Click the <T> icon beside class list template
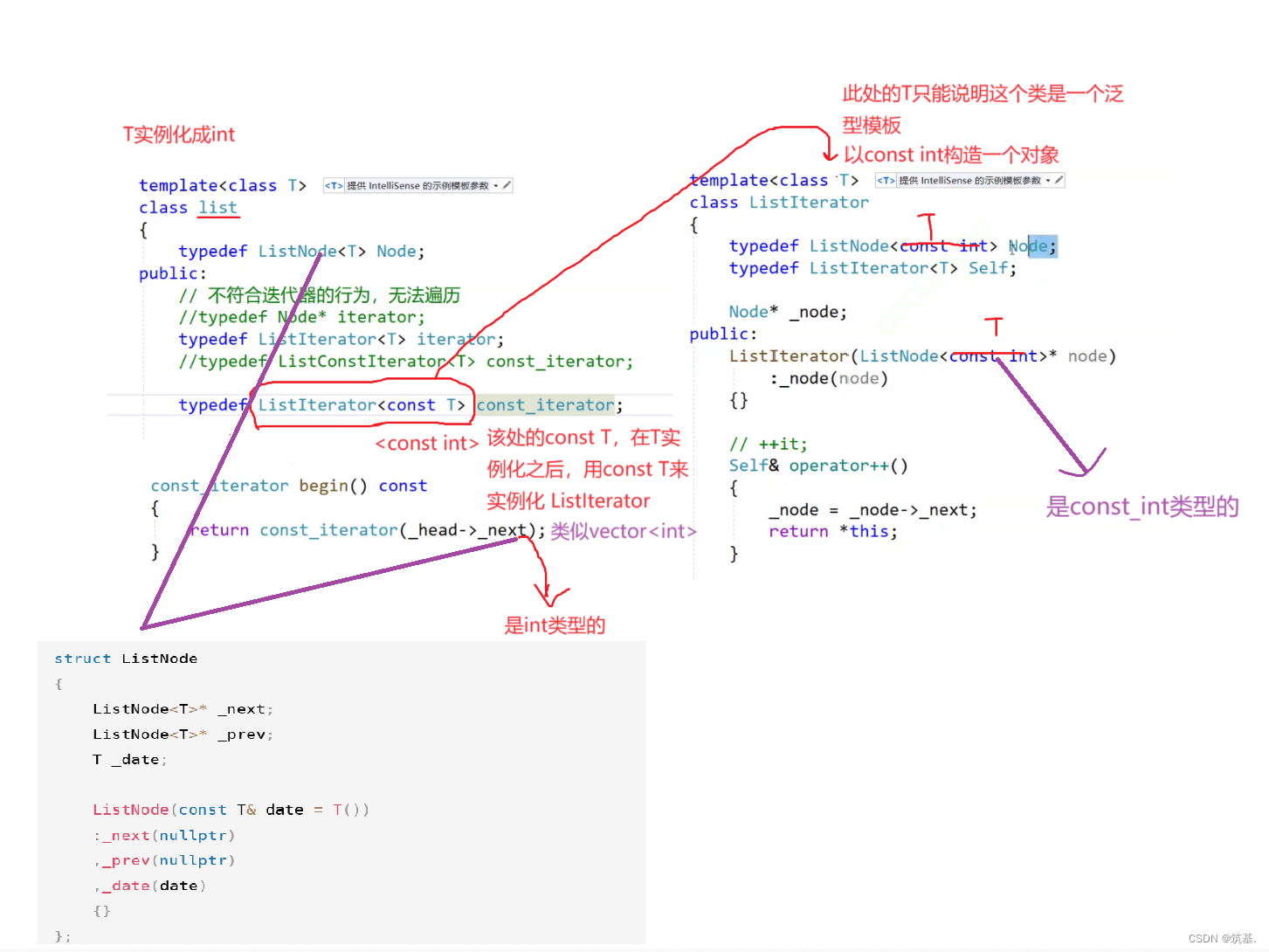 pyautogui.click(x=334, y=186)
